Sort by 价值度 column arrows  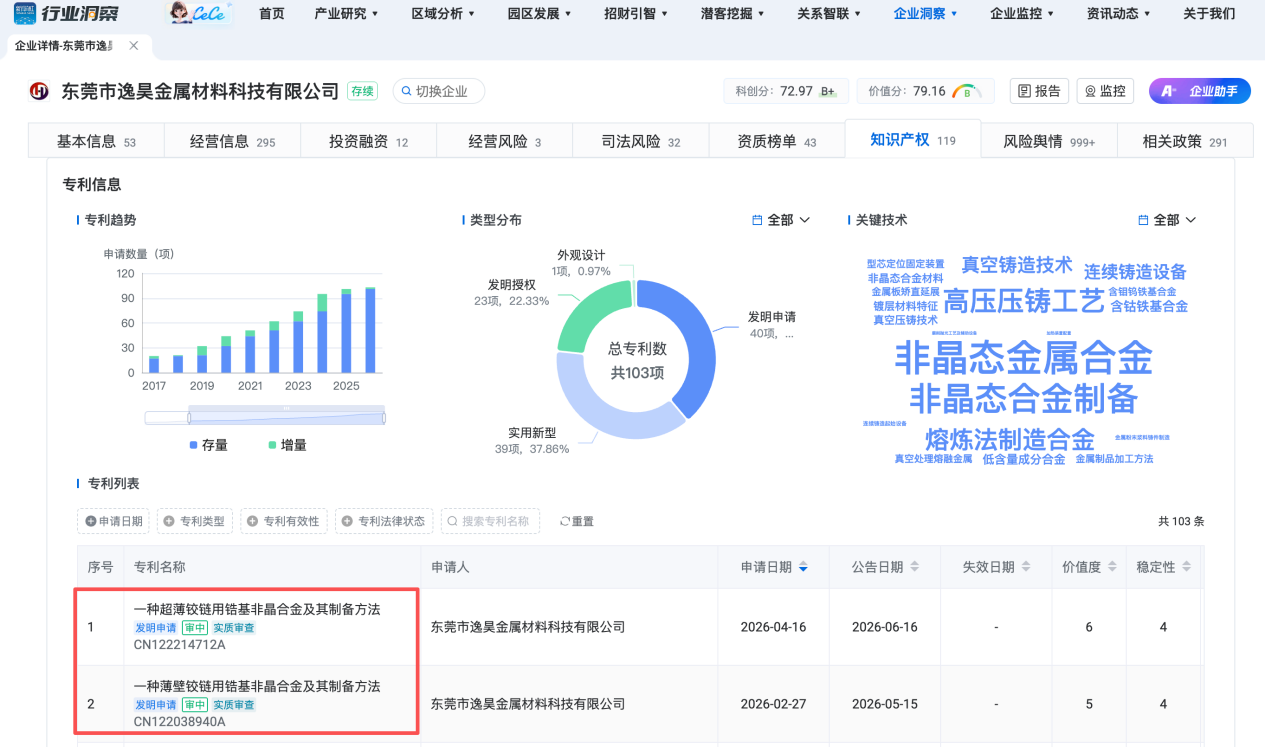1111,567
